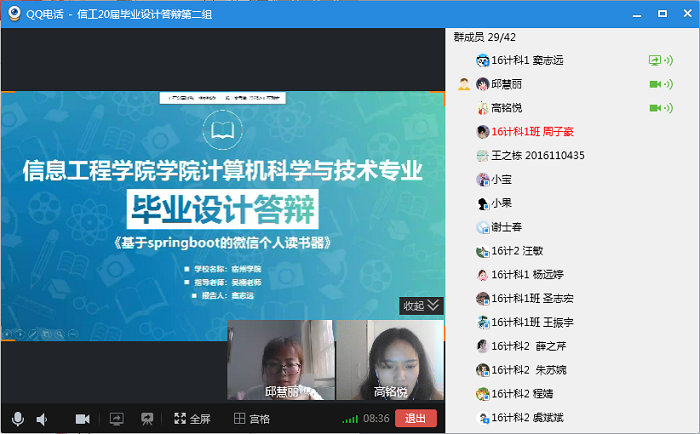Collapse the video thumbnails with 收起
Image resolution: width=700 pixels, height=434 pixels.
click(420, 305)
